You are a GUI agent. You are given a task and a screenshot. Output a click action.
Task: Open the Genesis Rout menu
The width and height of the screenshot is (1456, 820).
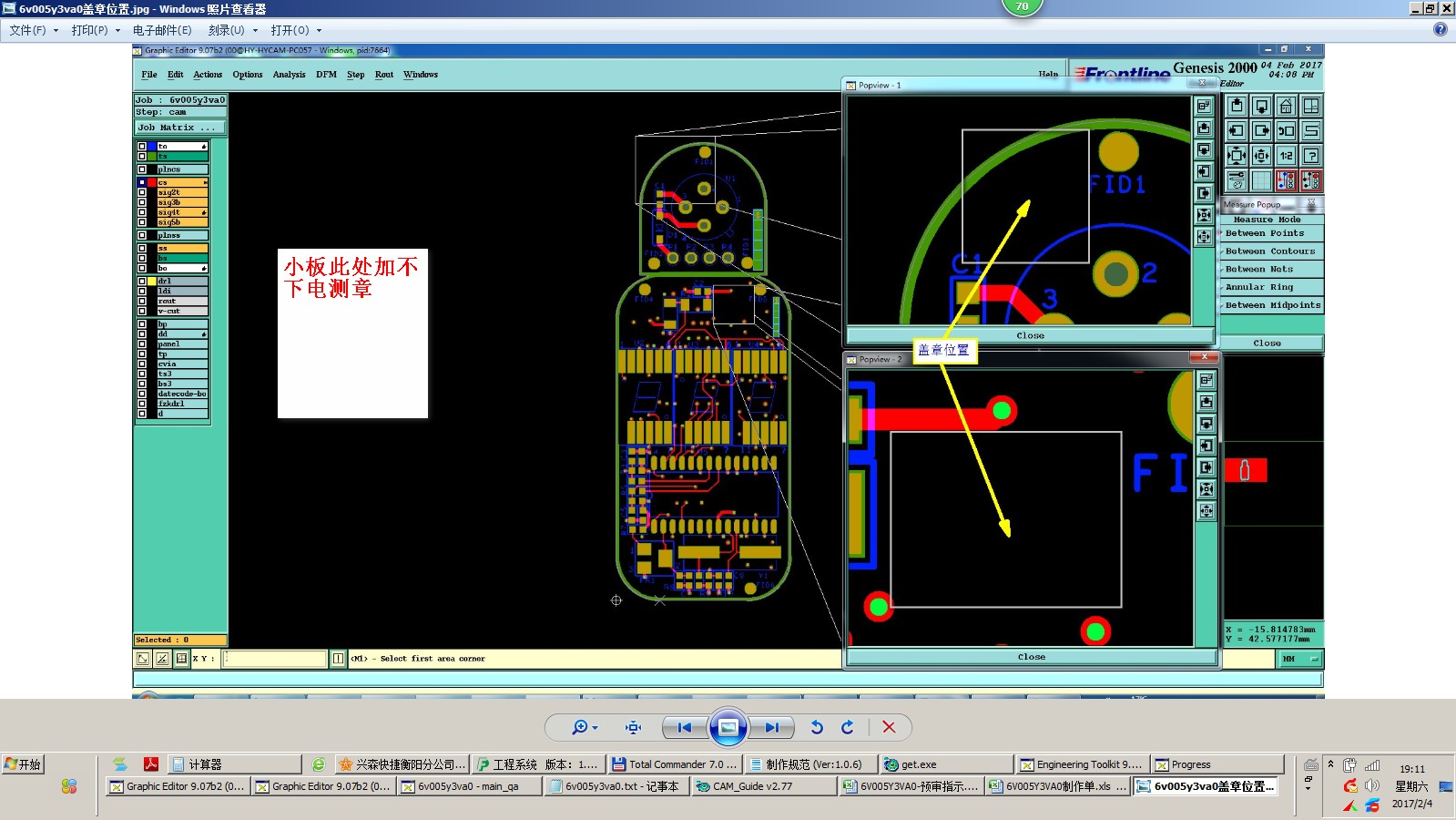coord(384,75)
